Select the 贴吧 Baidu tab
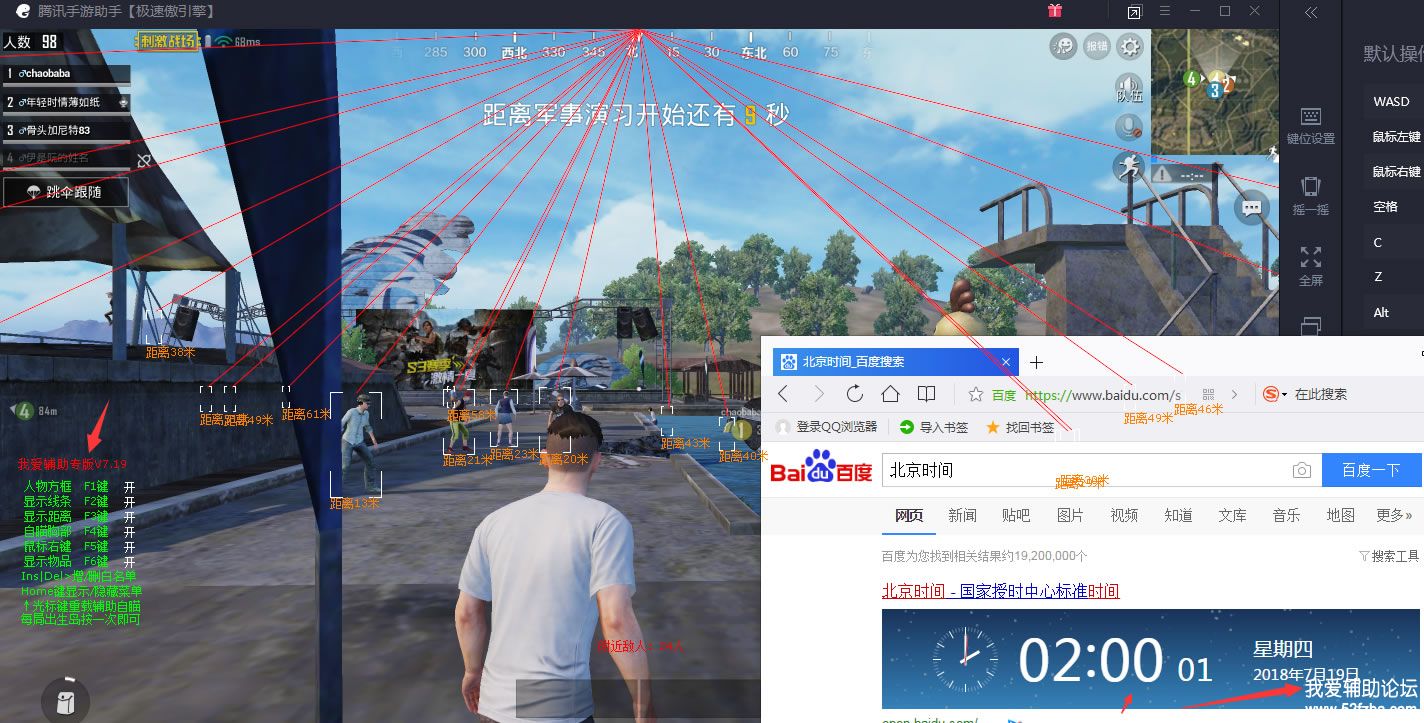Screen dimensions: 1424x723 pos(1016,515)
